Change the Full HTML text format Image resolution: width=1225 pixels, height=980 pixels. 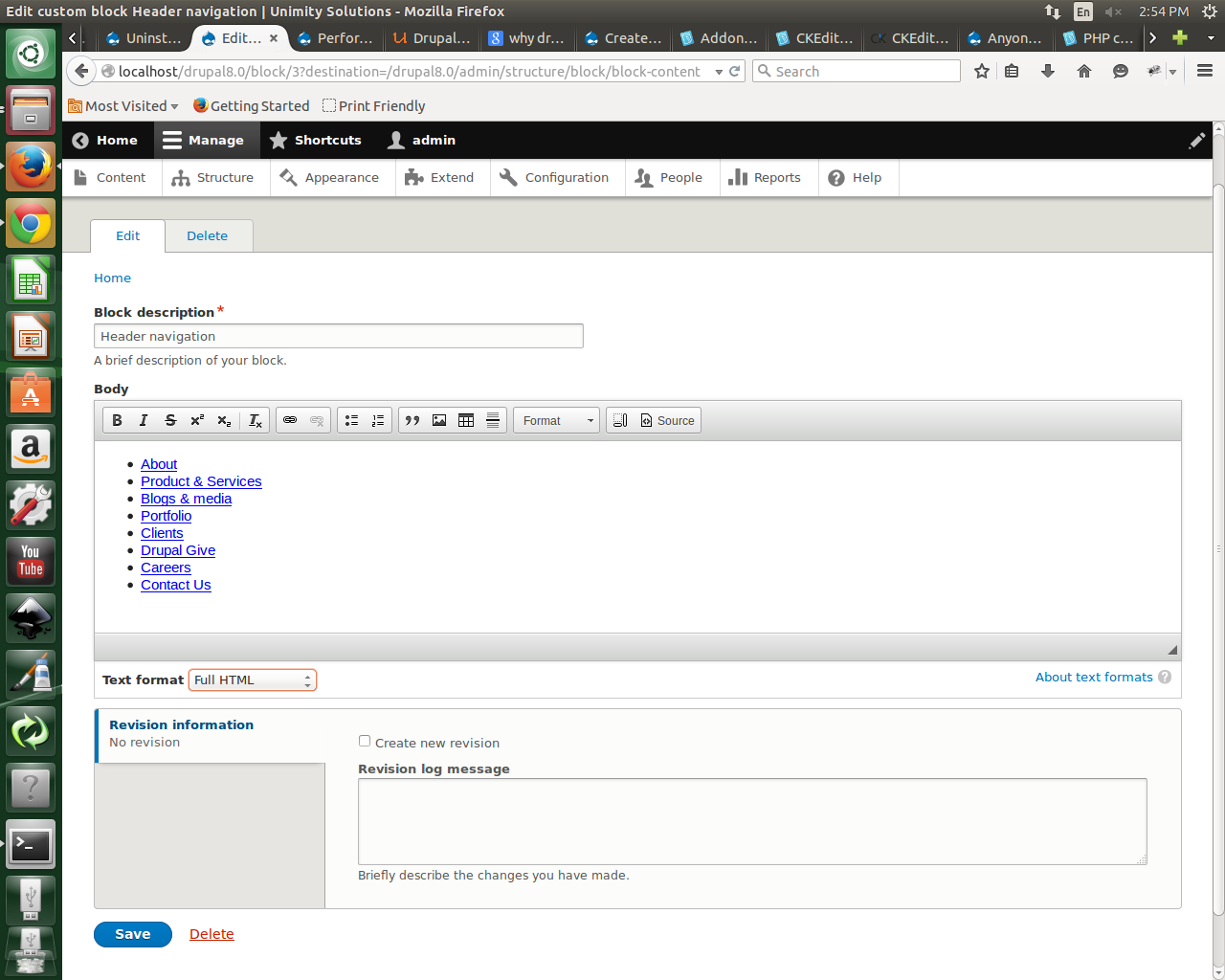coord(252,679)
